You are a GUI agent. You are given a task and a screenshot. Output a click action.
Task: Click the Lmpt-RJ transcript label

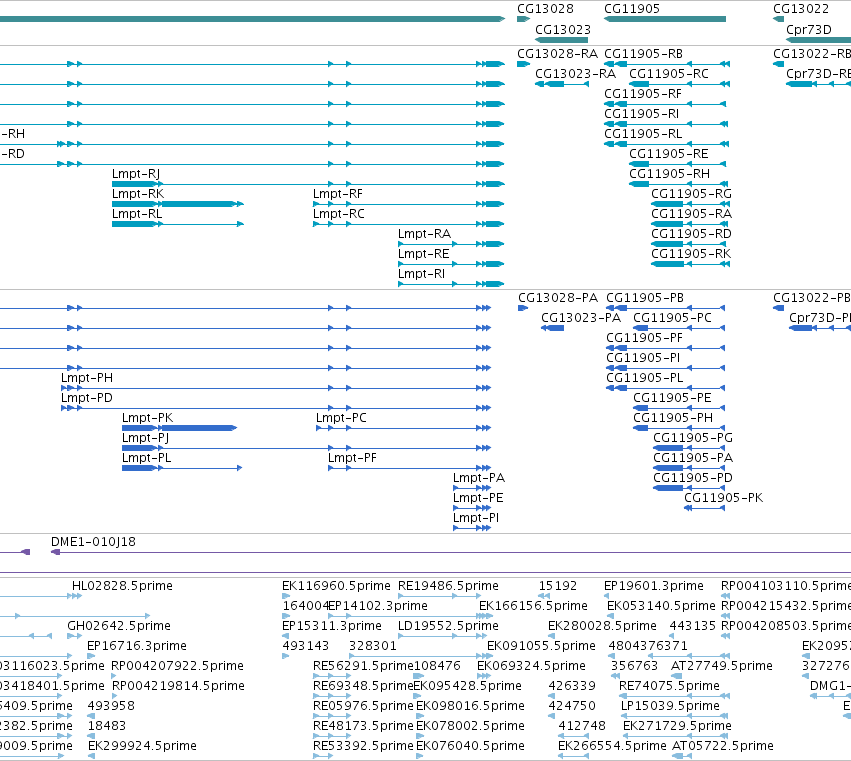[x=136, y=174]
